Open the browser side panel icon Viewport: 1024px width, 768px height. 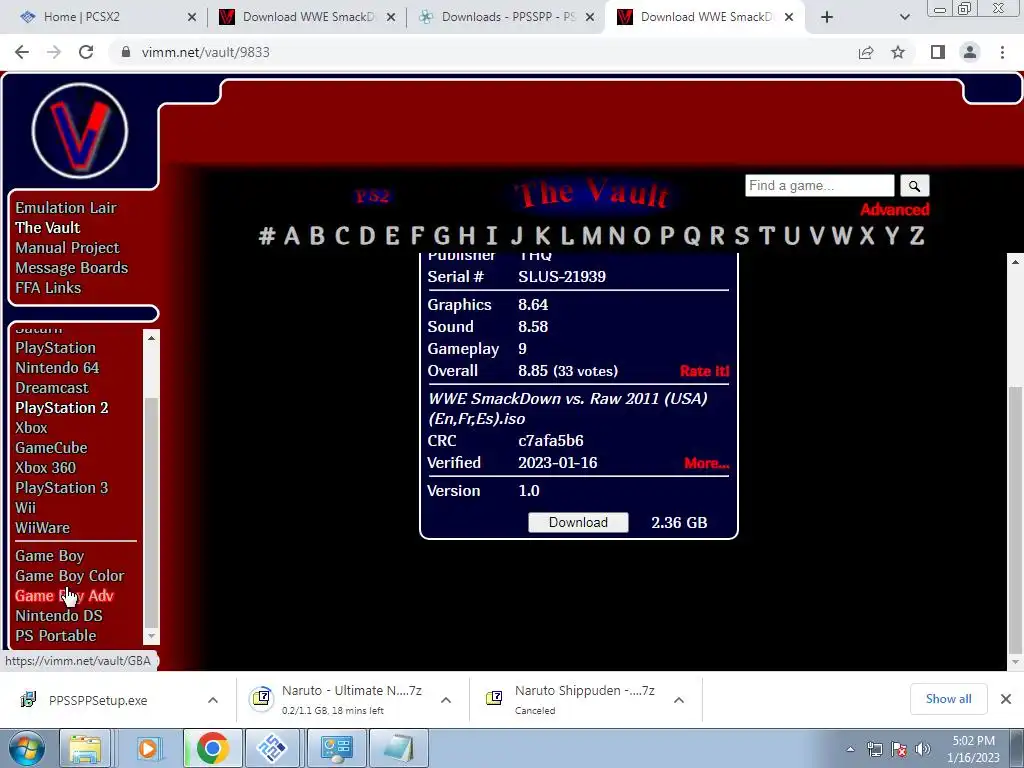938,52
